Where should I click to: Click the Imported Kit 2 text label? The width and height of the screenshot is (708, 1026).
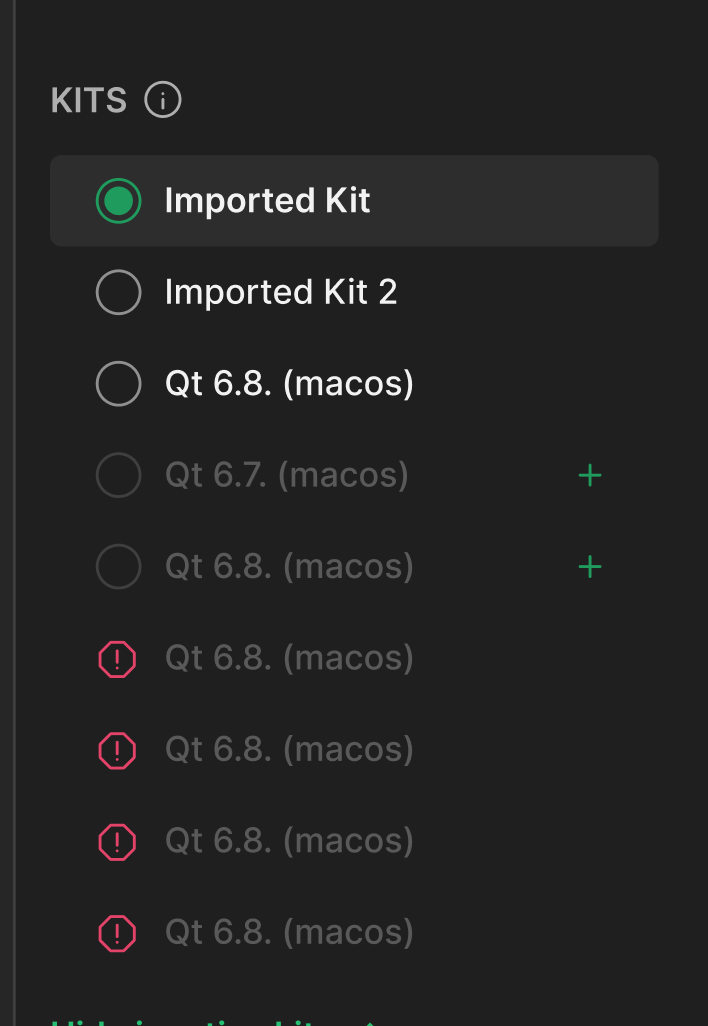click(281, 293)
